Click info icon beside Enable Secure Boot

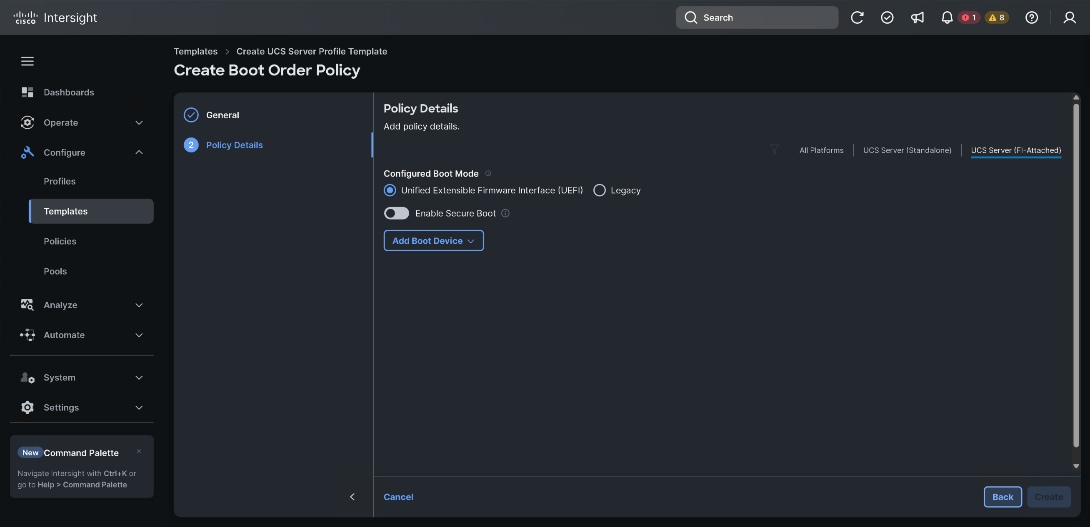[x=505, y=213]
